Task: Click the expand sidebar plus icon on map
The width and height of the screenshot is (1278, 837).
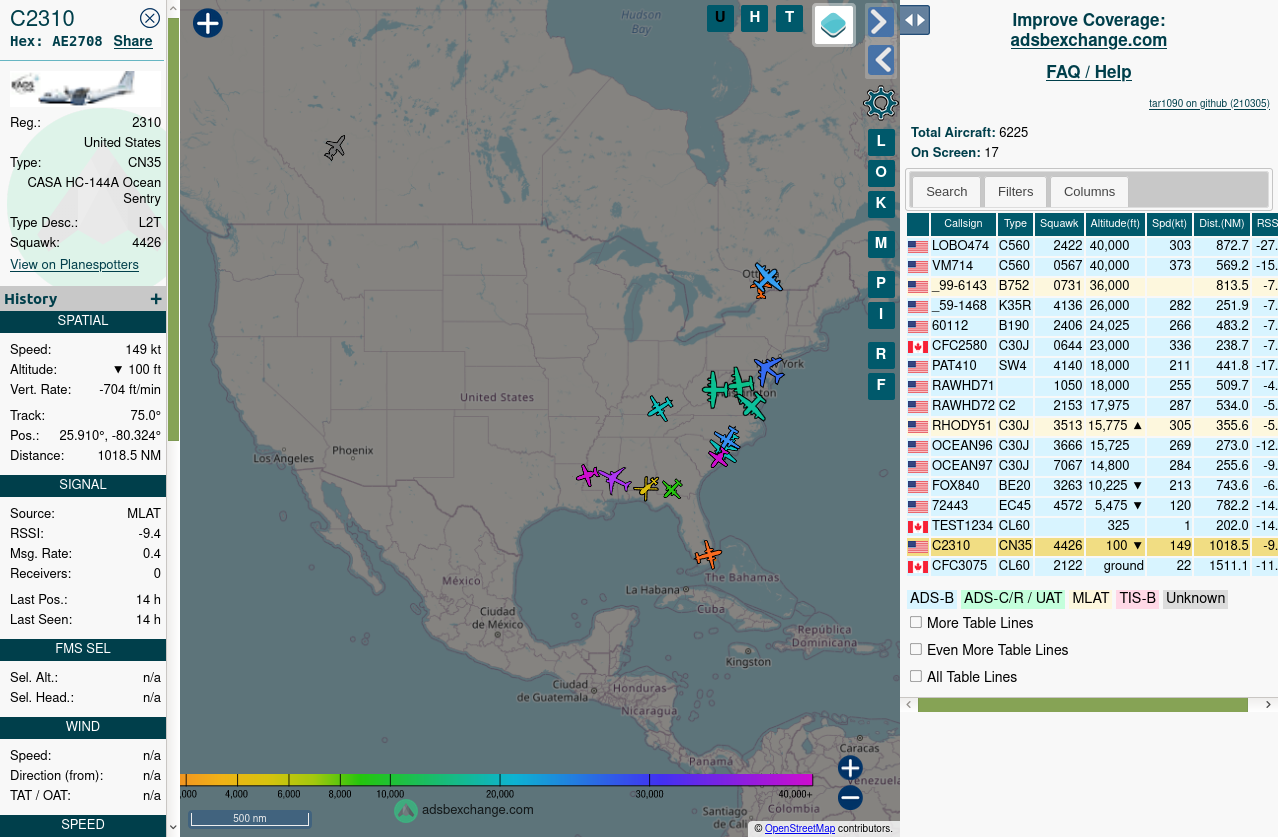Action: coord(207,23)
